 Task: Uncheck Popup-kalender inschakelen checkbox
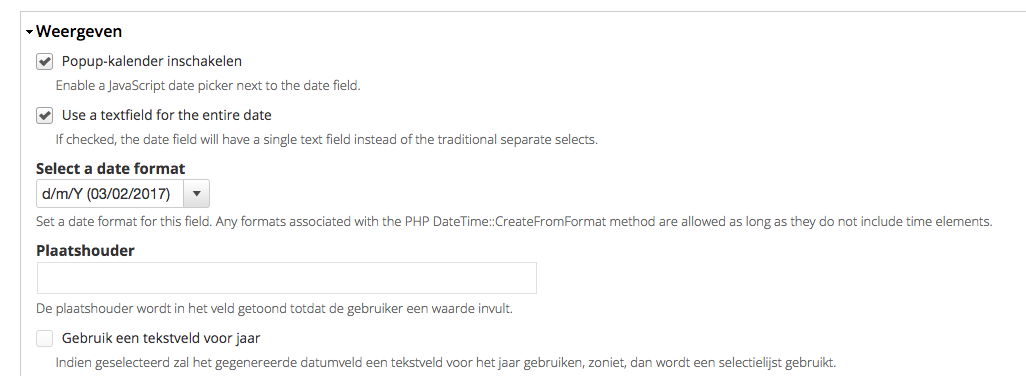coord(44,61)
